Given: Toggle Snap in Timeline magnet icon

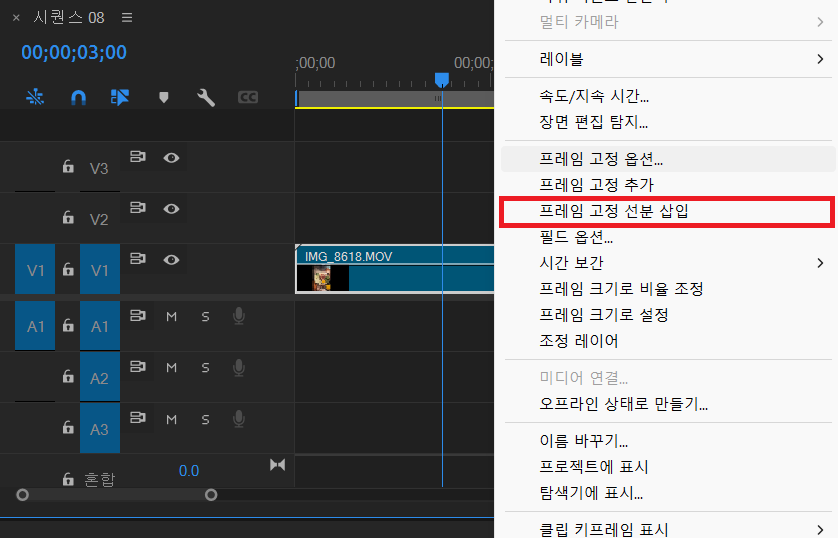Looking at the screenshot, I should pyautogui.click(x=79, y=97).
